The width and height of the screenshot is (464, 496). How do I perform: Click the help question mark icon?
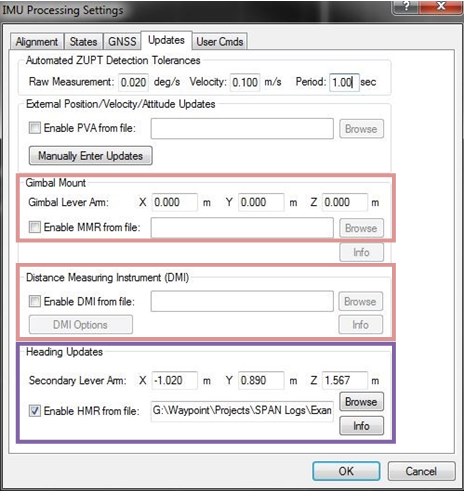pos(406,7)
